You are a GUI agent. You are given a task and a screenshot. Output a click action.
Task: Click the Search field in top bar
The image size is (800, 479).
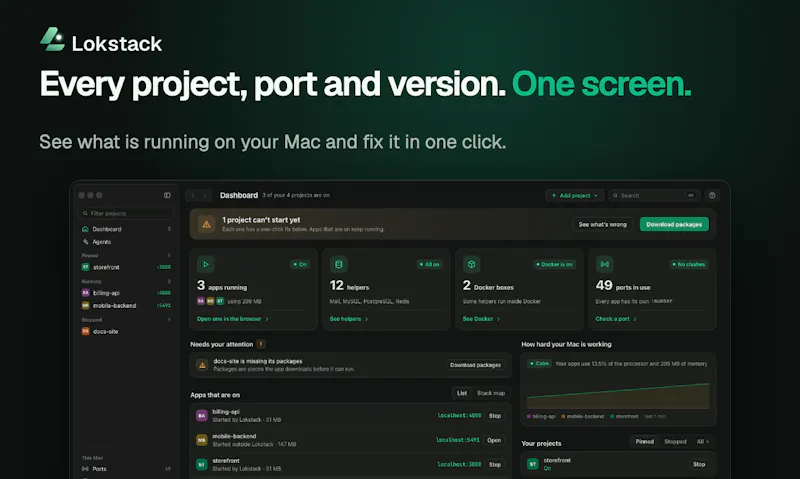(655, 195)
